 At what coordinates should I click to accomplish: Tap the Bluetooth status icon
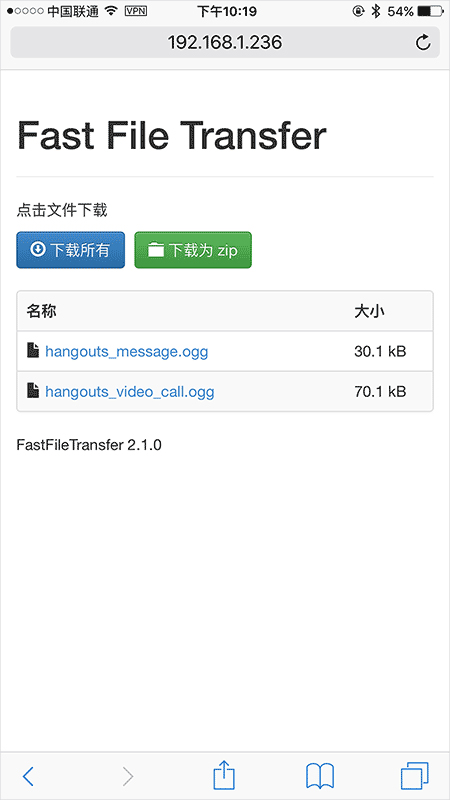(x=376, y=11)
